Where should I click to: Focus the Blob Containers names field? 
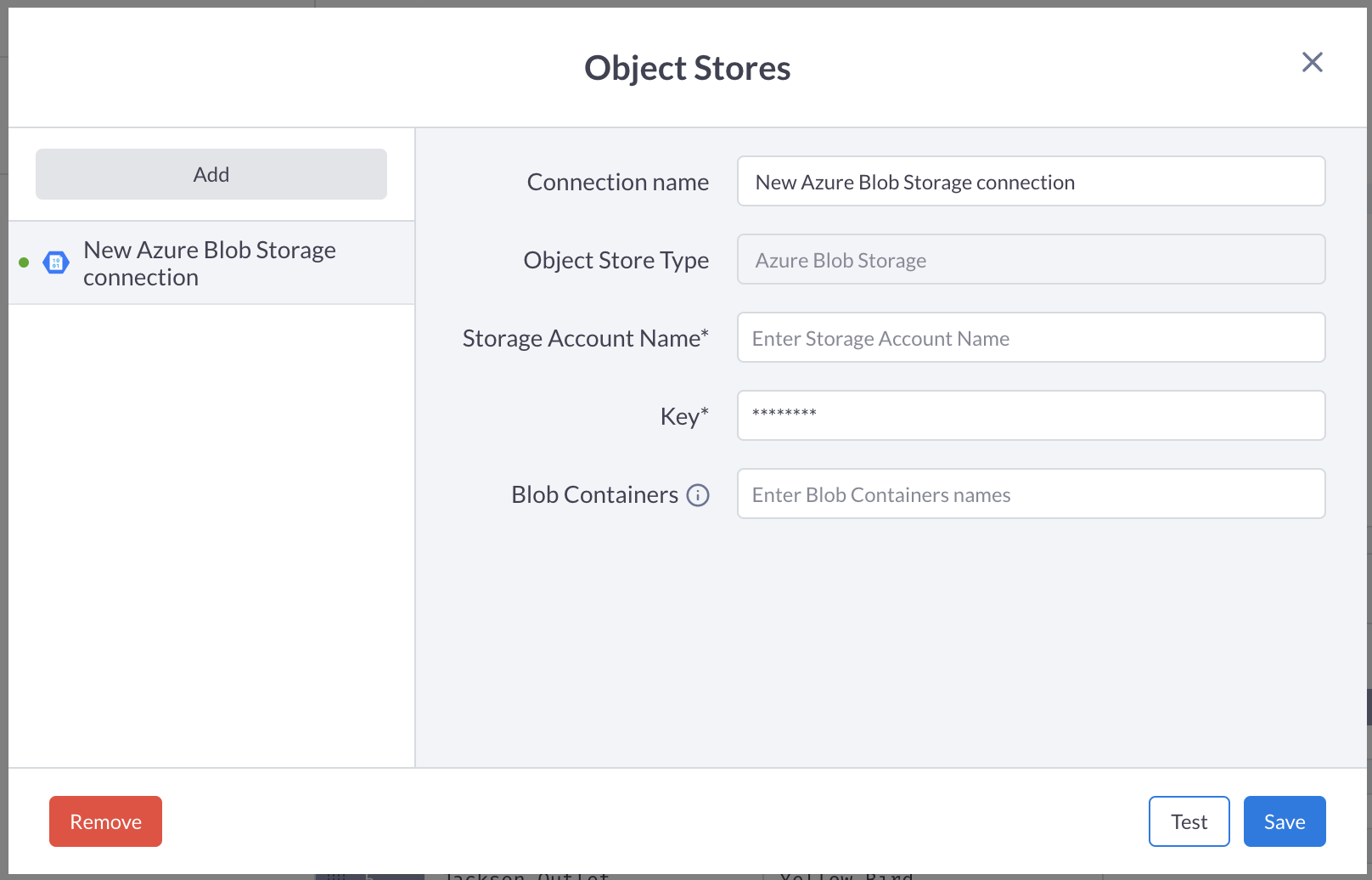point(1031,494)
